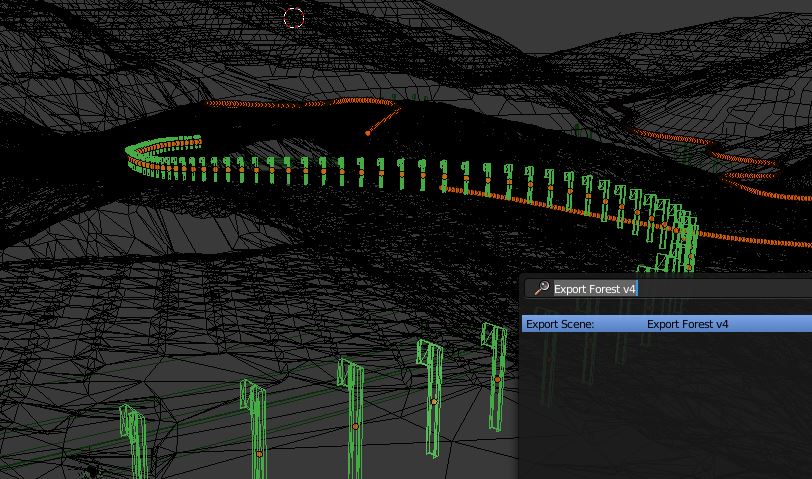
Task: Click the 3D cursor crosshair circle
Action: [x=294, y=18]
